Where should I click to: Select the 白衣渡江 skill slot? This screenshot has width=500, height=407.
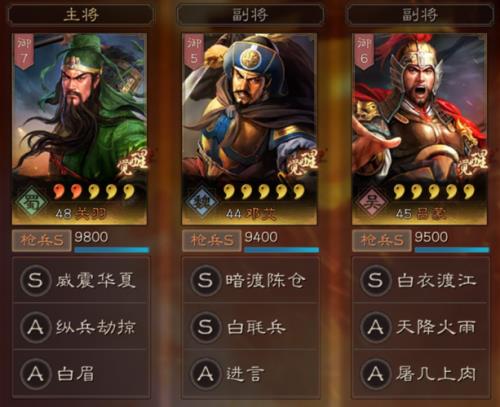421,280
